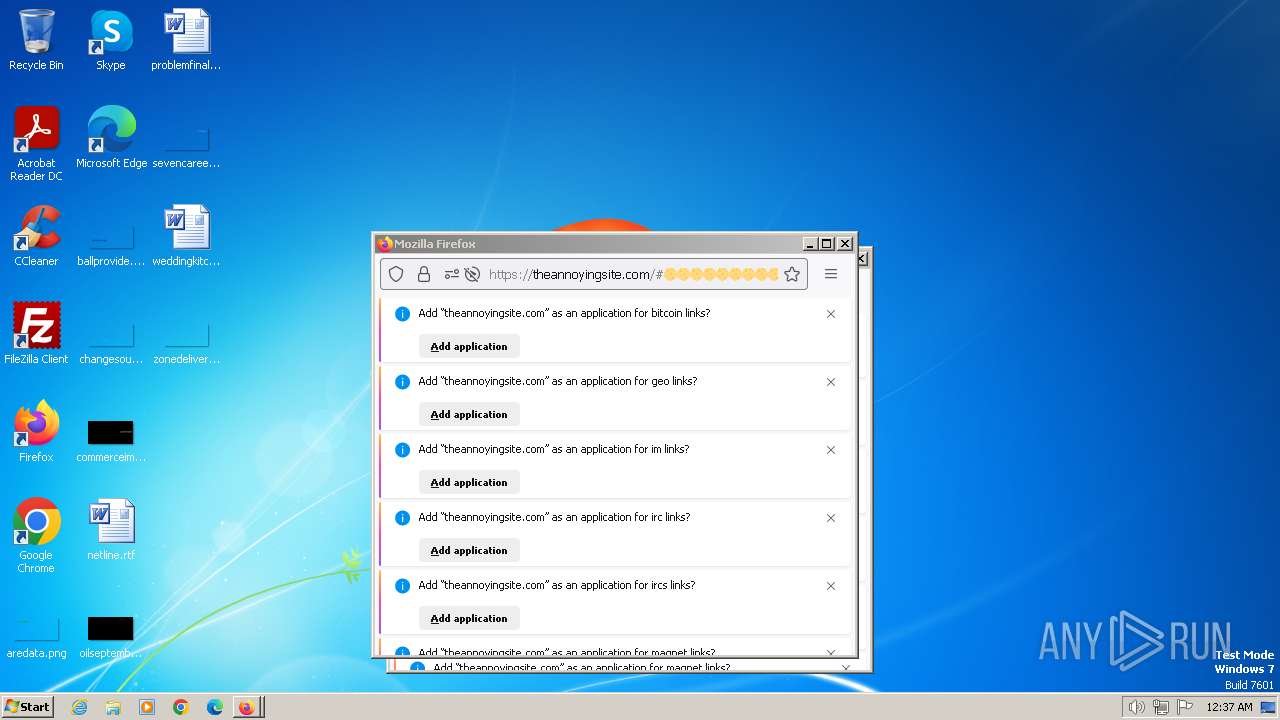The width and height of the screenshot is (1280, 720).
Task: Click the 12:37 AM system clock
Action: pyautogui.click(x=1229, y=707)
